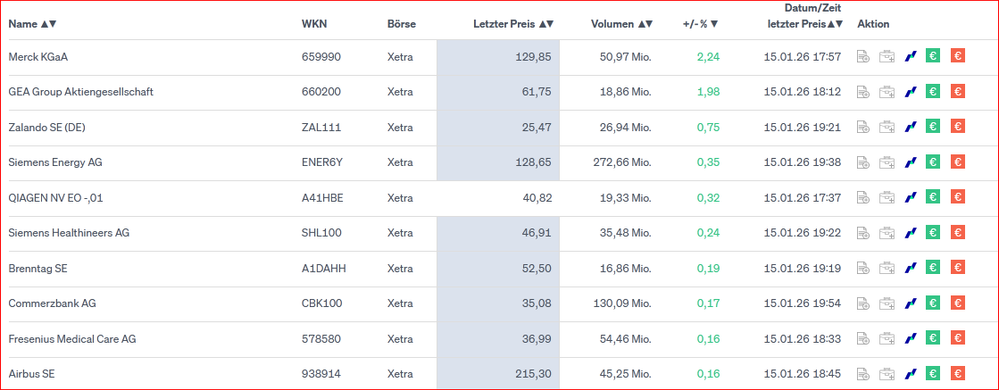The height and width of the screenshot is (390, 999).
Task: Add Airbus SE to depot briefcase icon
Action: click(x=886, y=374)
